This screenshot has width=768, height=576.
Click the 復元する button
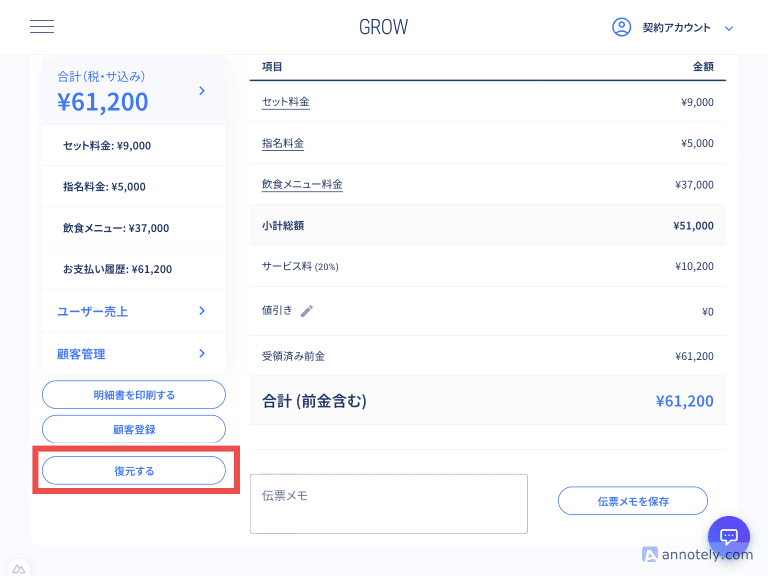(134, 471)
